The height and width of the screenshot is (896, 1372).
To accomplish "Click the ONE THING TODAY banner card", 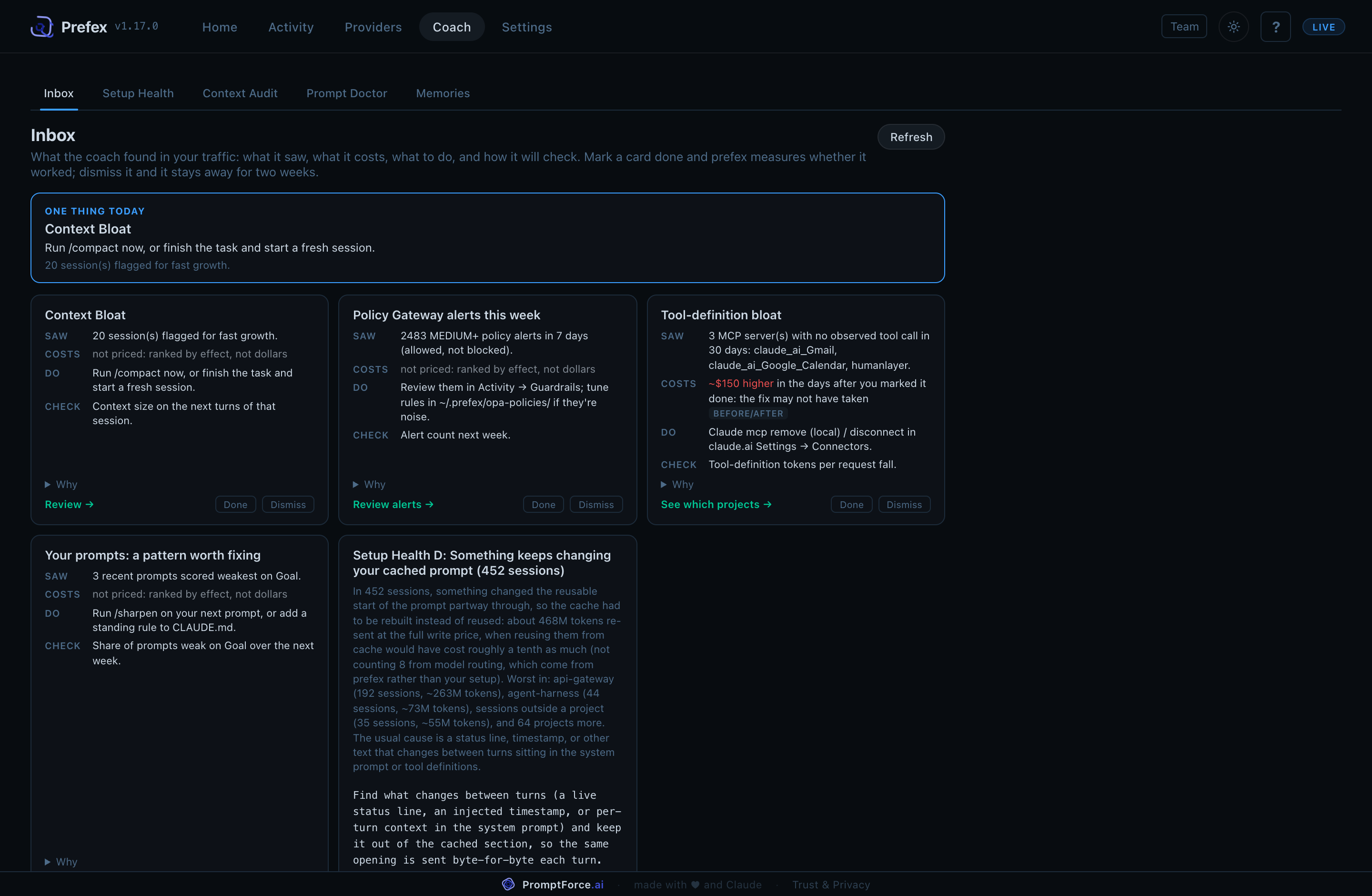I will point(487,237).
